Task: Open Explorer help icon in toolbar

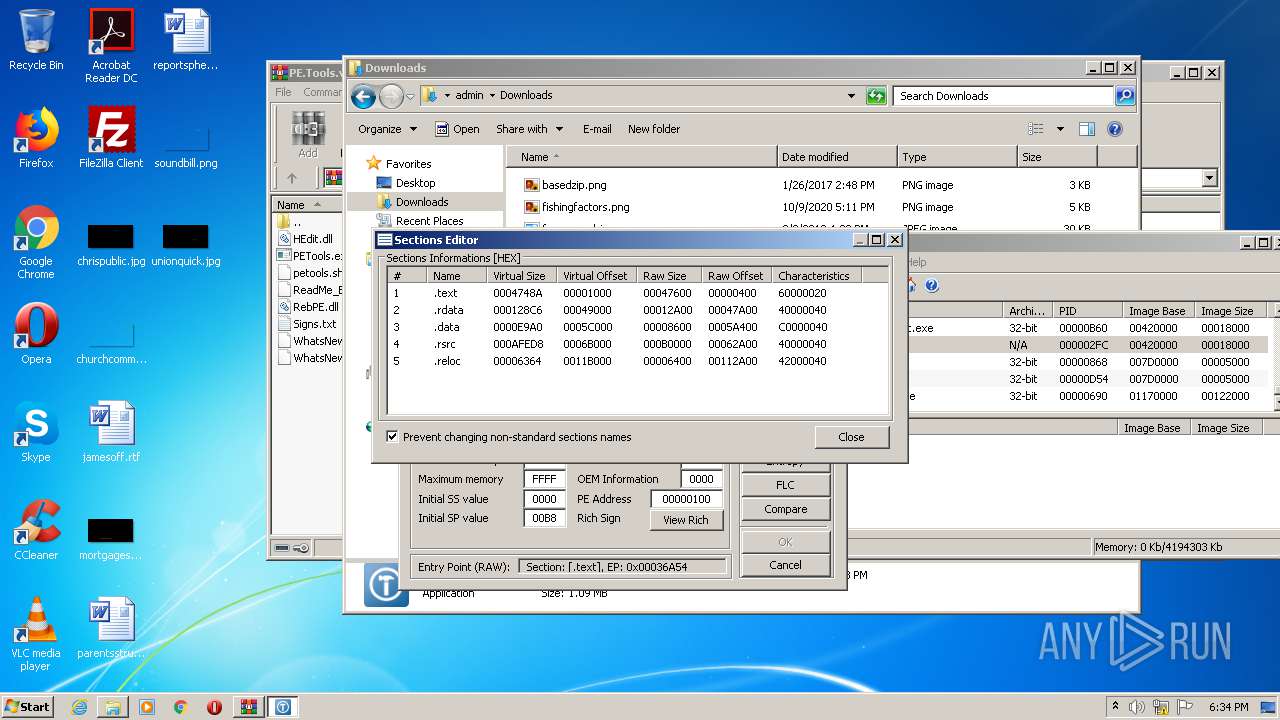Action: tap(1115, 129)
